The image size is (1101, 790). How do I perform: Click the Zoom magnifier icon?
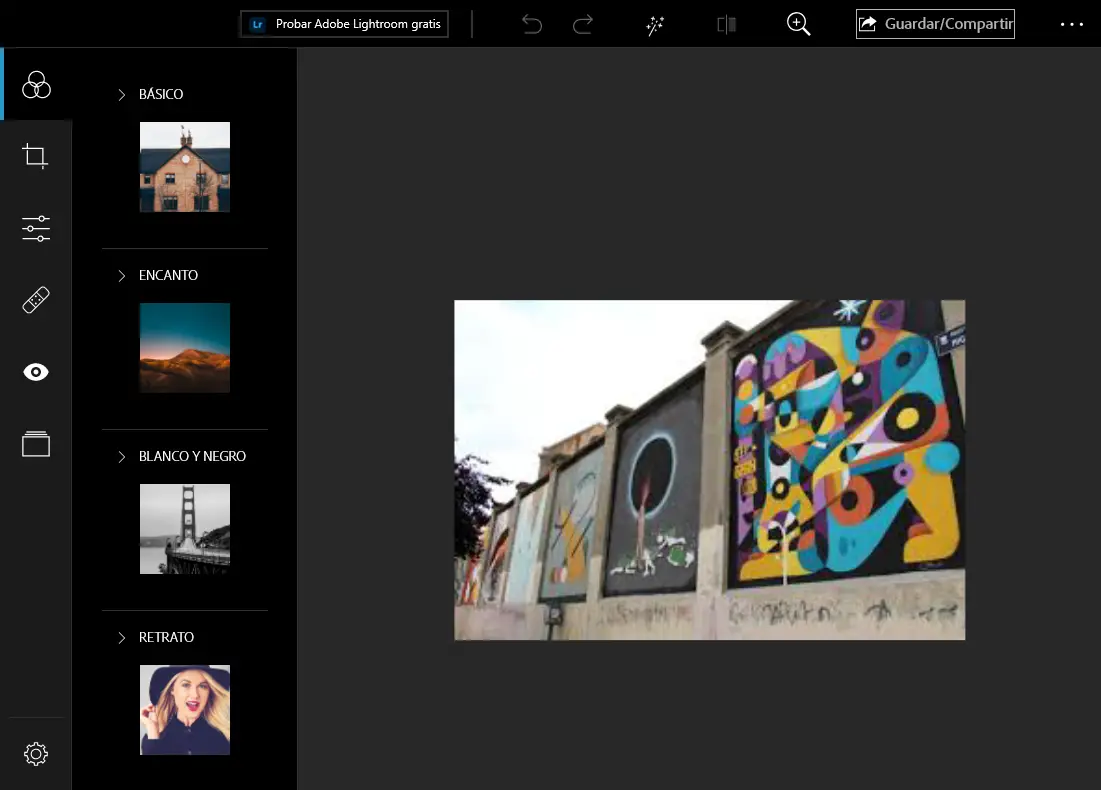point(798,25)
